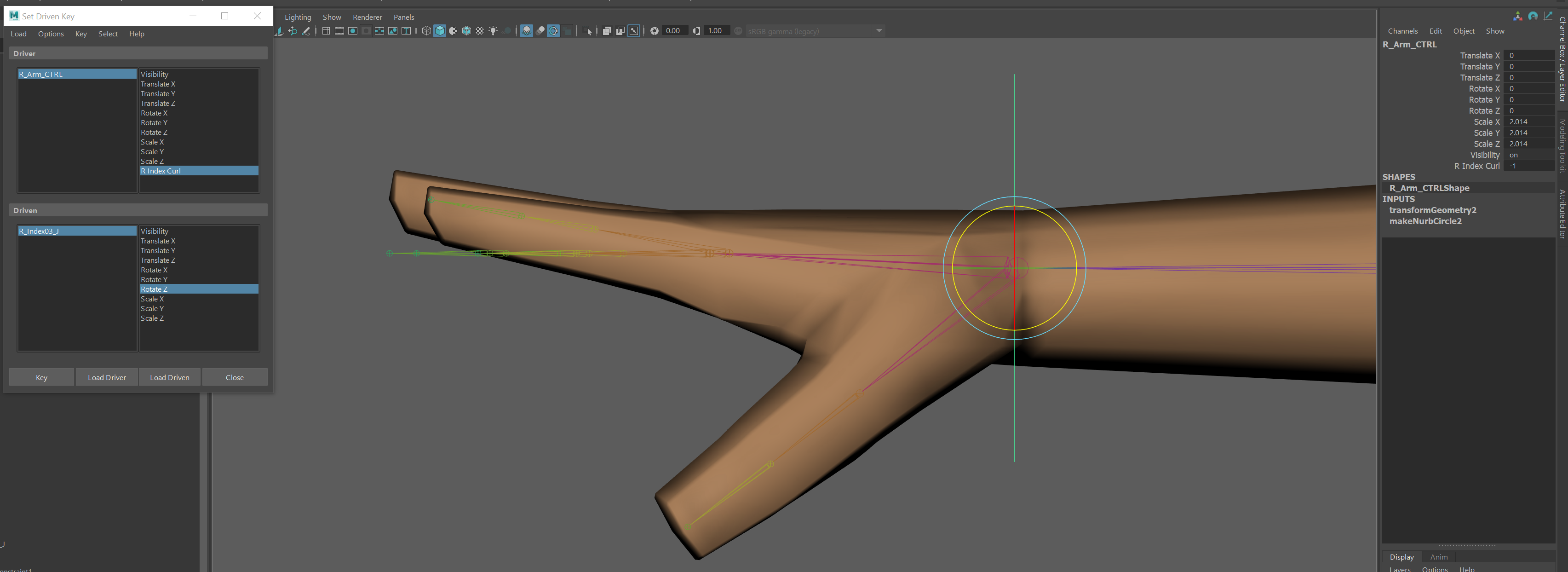Open Channels menu in Channel Box
Screen dimensions: 1568x572
click(1402, 31)
